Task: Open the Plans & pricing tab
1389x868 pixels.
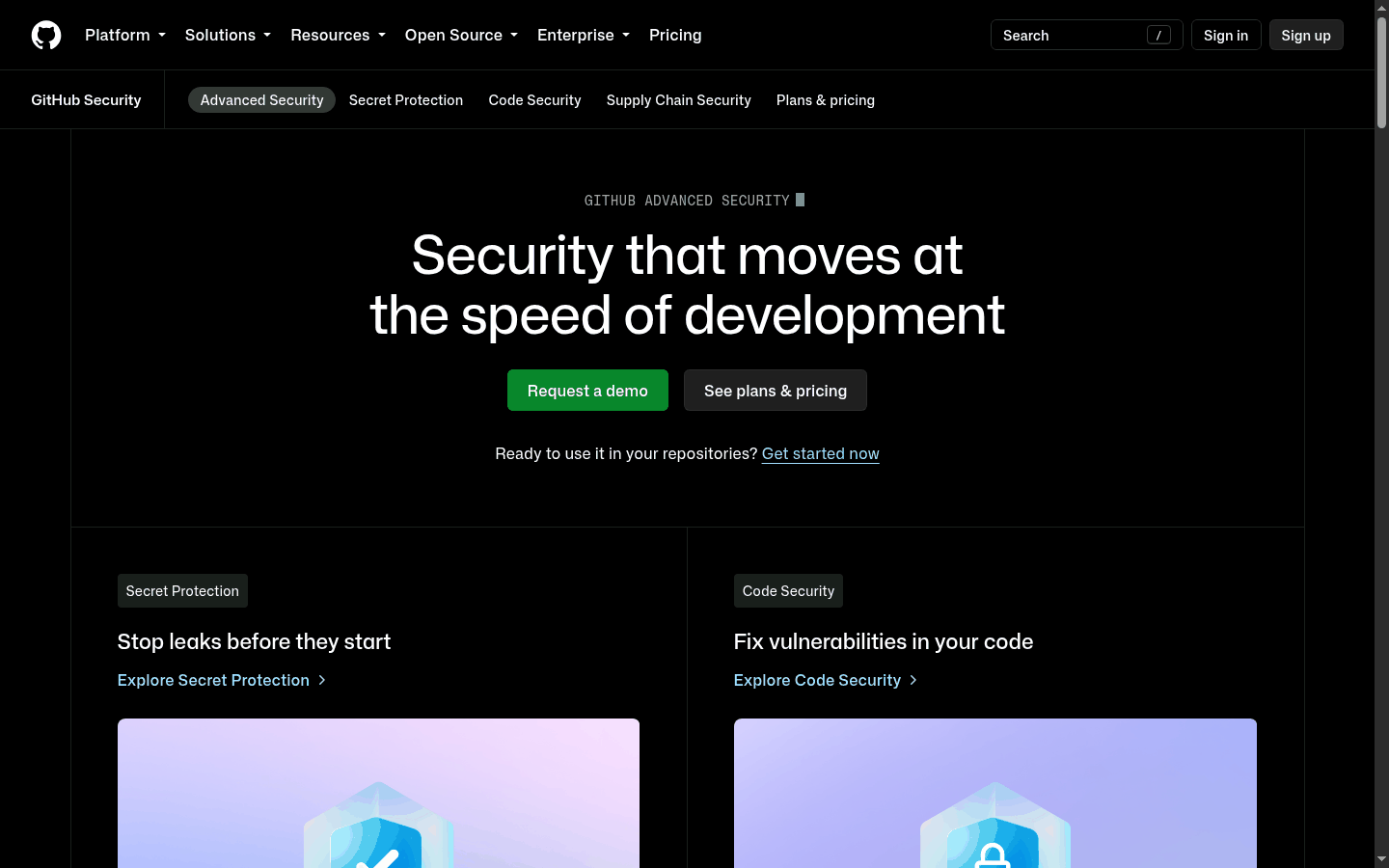Action: [826, 100]
